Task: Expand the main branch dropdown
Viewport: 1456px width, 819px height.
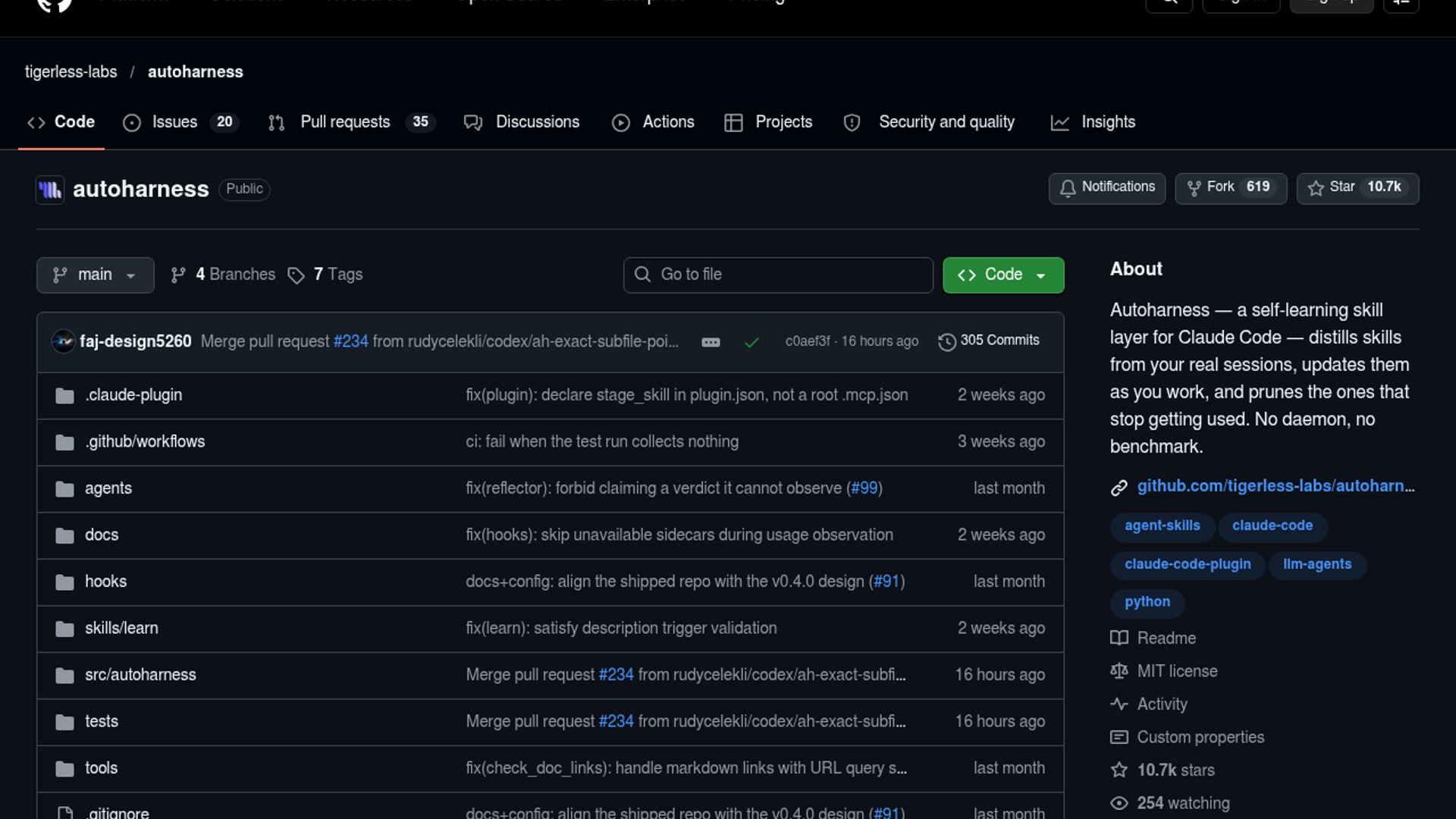Action: point(95,275)
